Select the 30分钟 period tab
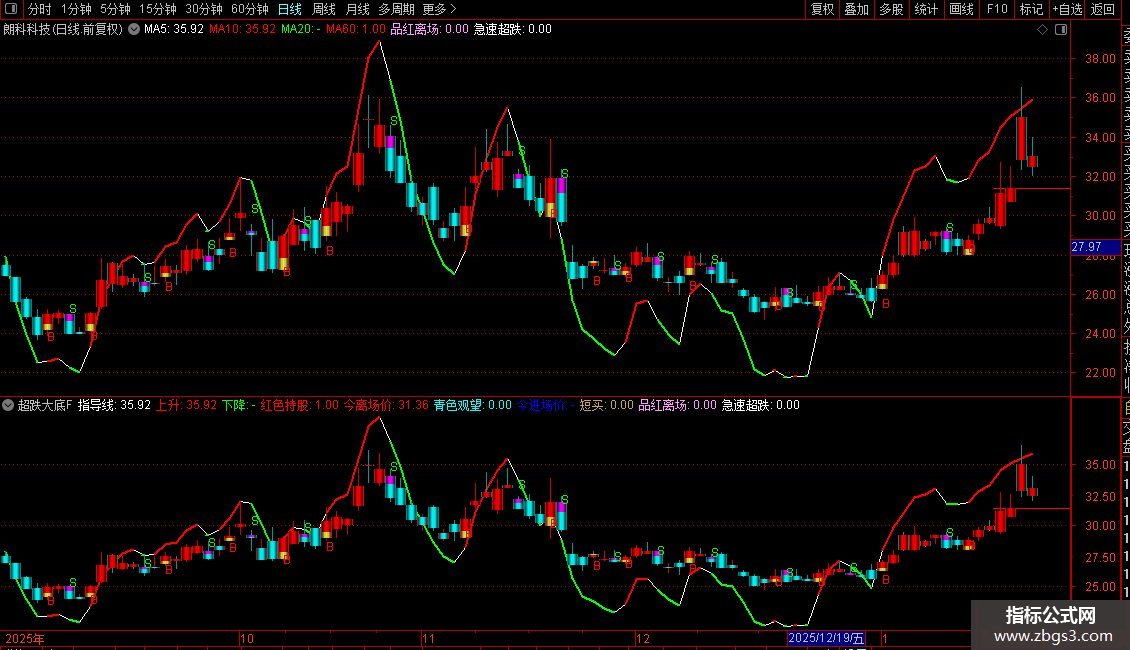The image size is (1130, 650). [x=204, y=9]
